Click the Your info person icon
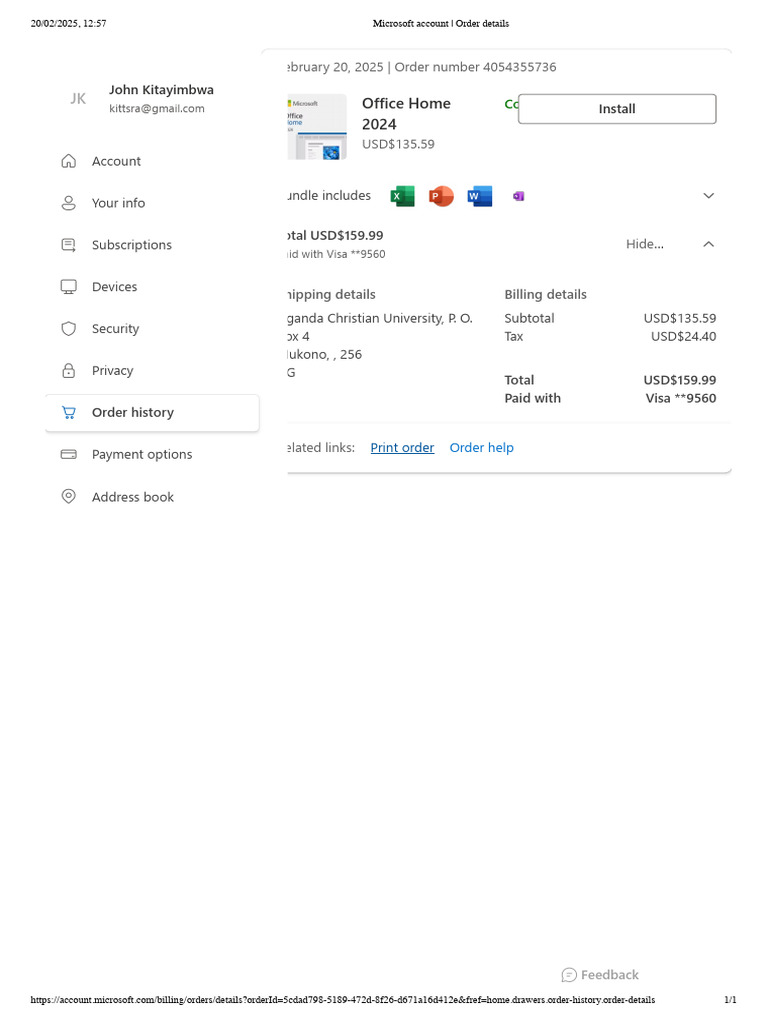 [x=69, y=203]
